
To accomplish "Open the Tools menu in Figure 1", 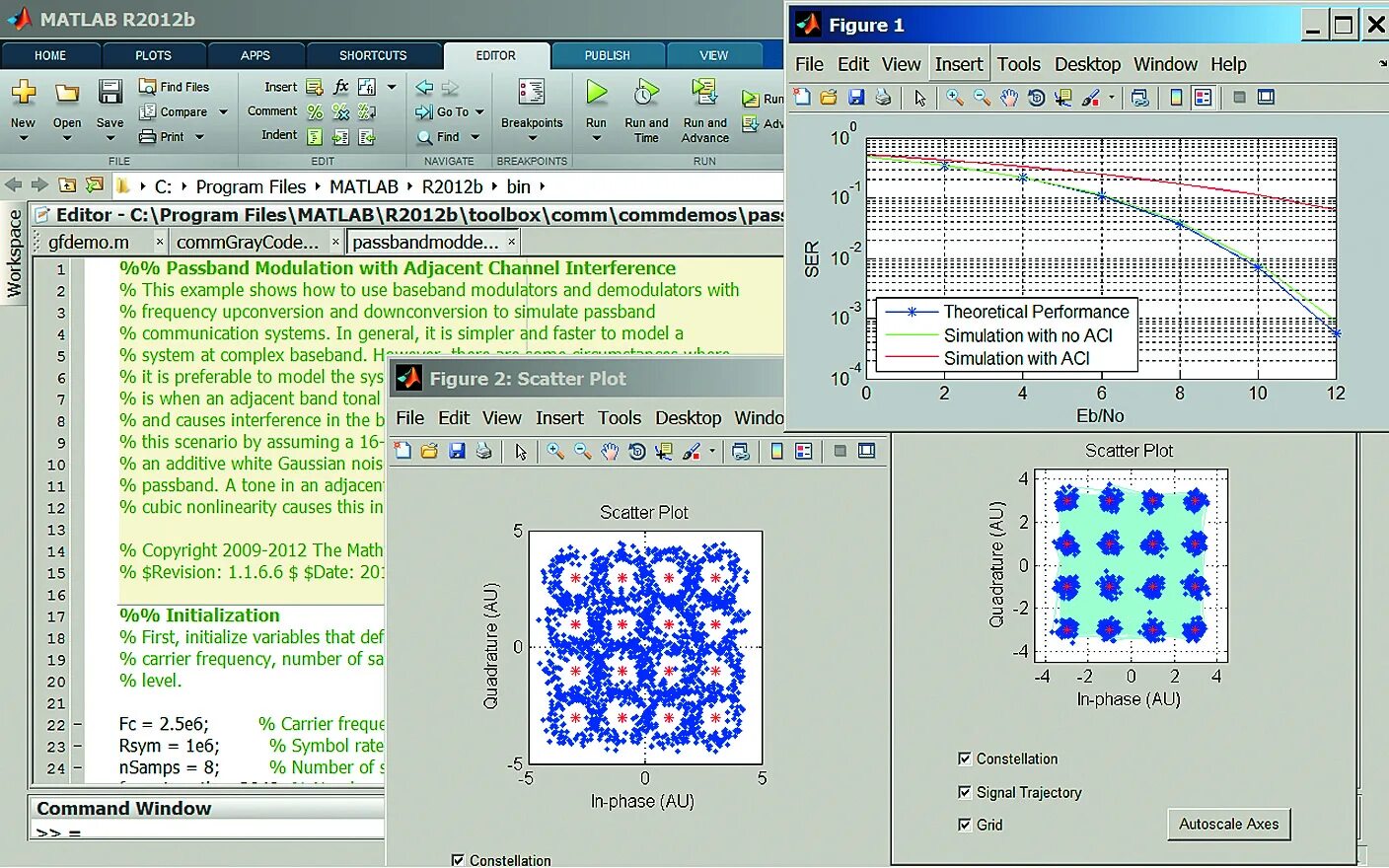I will click(1018, 64).
